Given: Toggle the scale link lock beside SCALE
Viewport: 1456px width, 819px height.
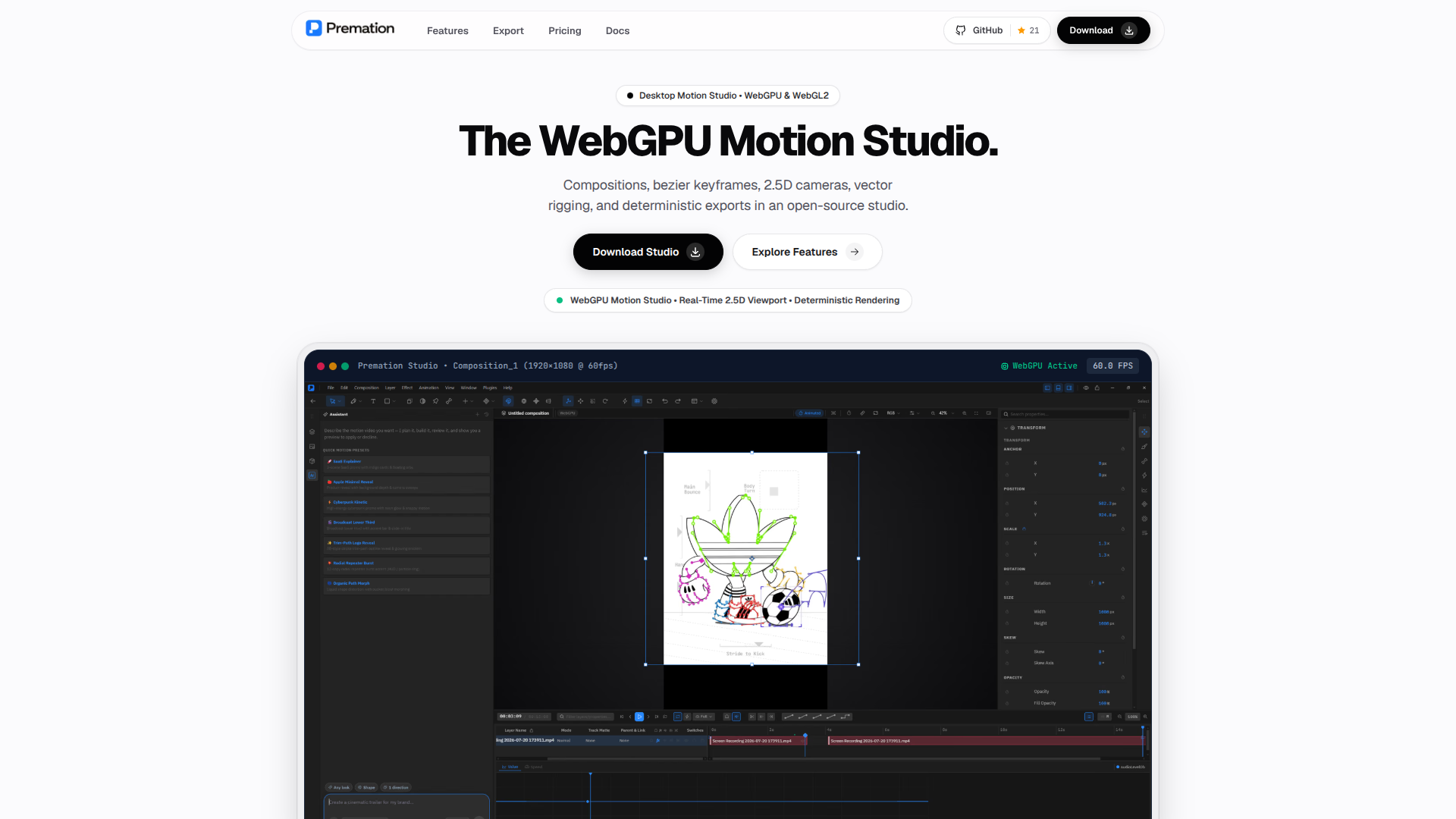Looking at the screenshot, I should [x=1024, y=529].
